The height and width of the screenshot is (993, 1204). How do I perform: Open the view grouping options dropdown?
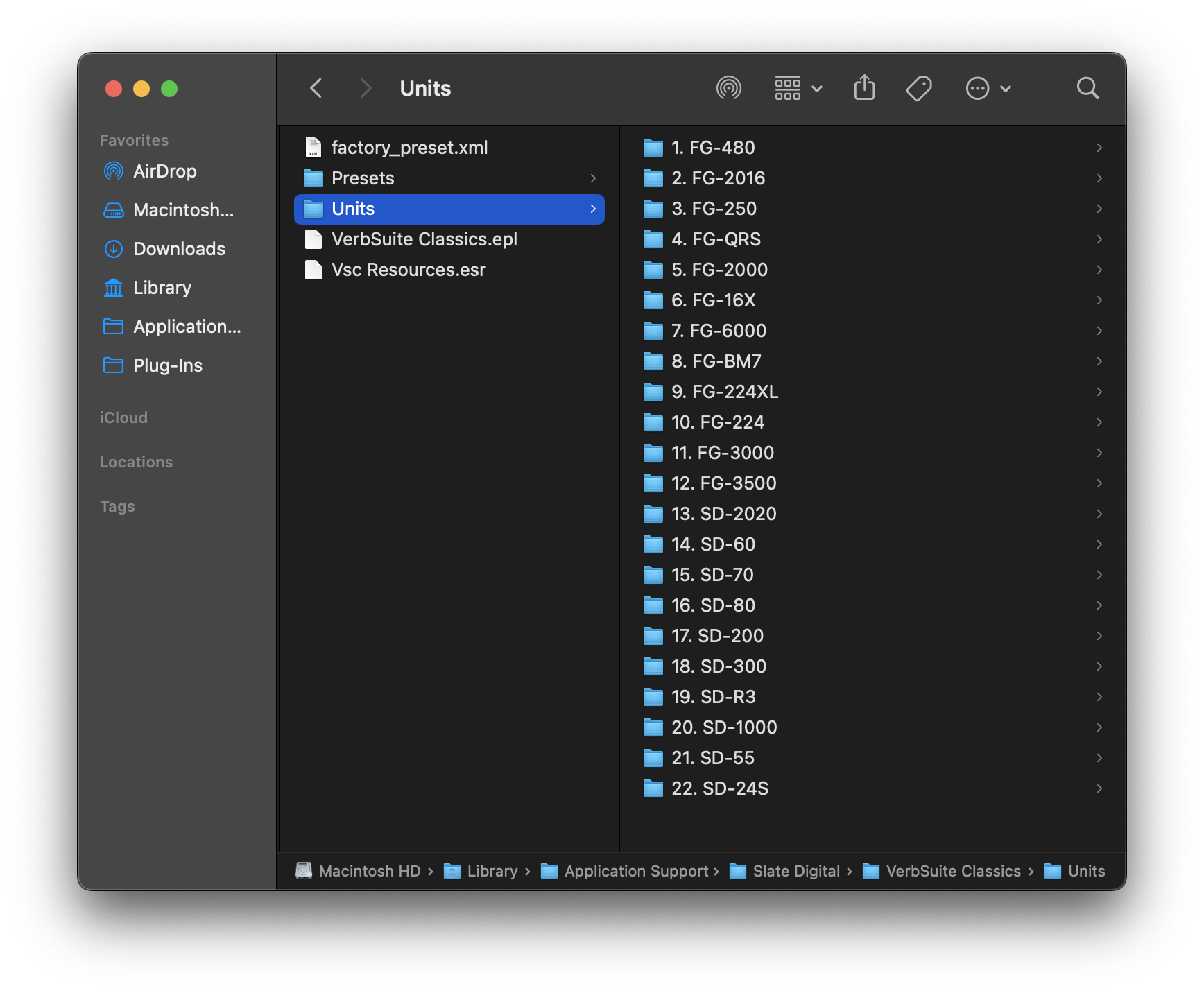click(798, 89)
